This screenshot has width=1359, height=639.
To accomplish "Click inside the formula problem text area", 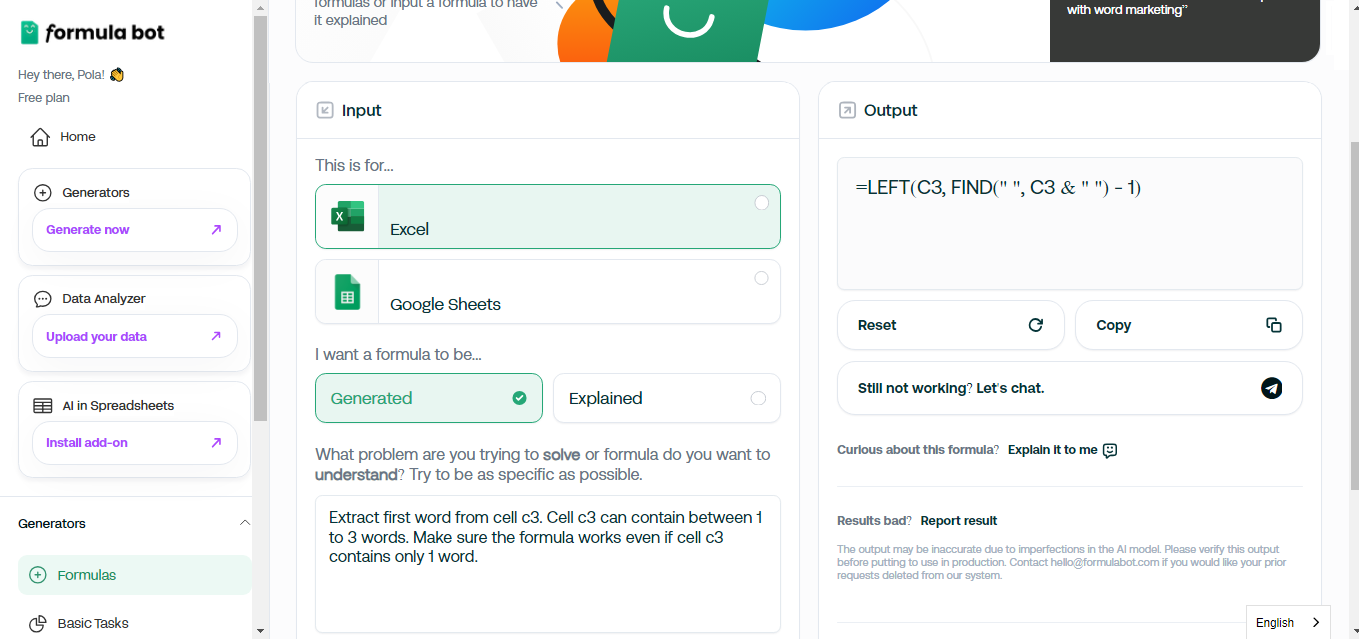I will 547,565.
